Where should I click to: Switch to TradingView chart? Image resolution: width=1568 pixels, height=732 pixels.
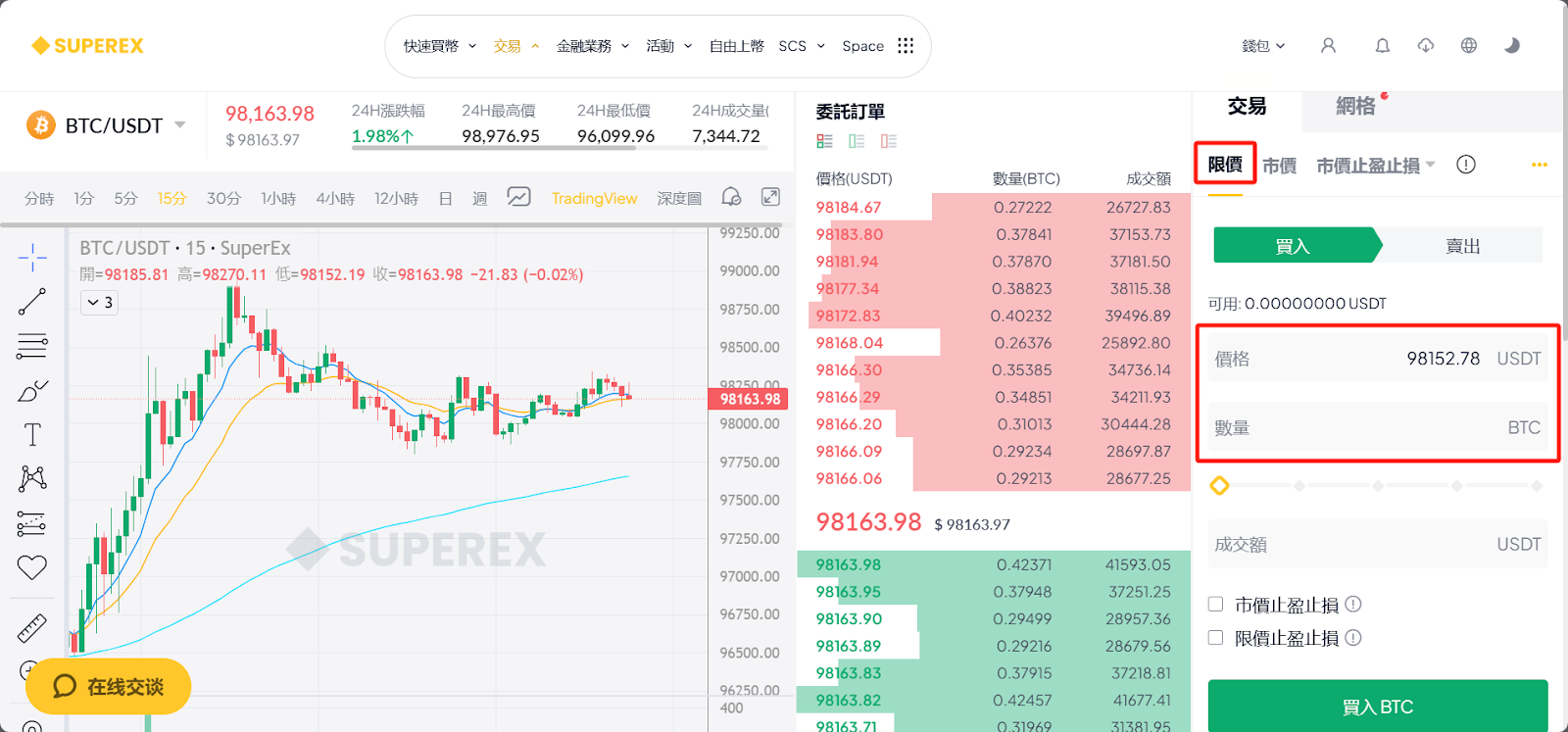594,198
